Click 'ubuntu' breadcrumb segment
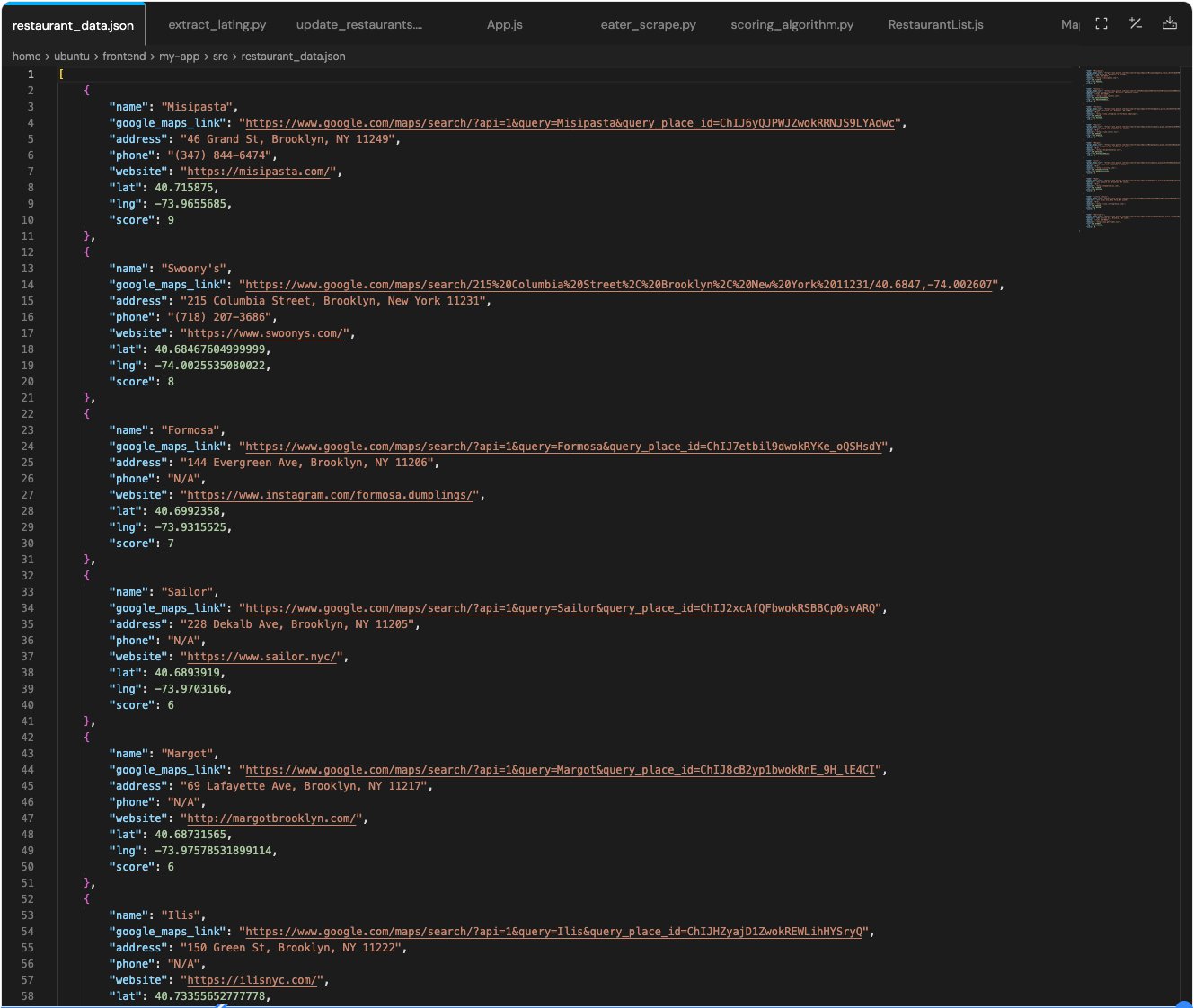 72,57
